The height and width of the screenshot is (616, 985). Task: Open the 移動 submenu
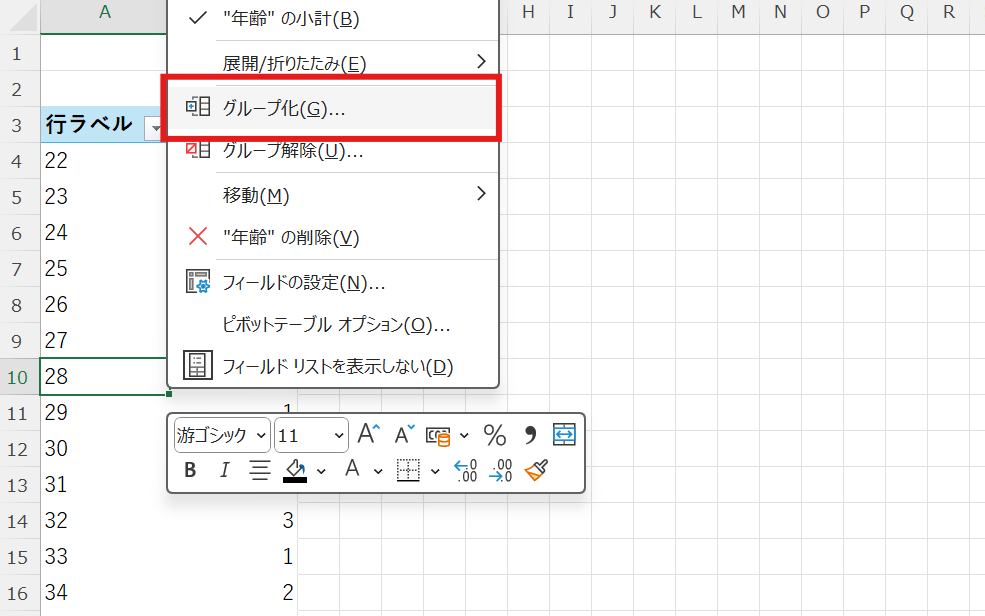[x=300, y=194]
